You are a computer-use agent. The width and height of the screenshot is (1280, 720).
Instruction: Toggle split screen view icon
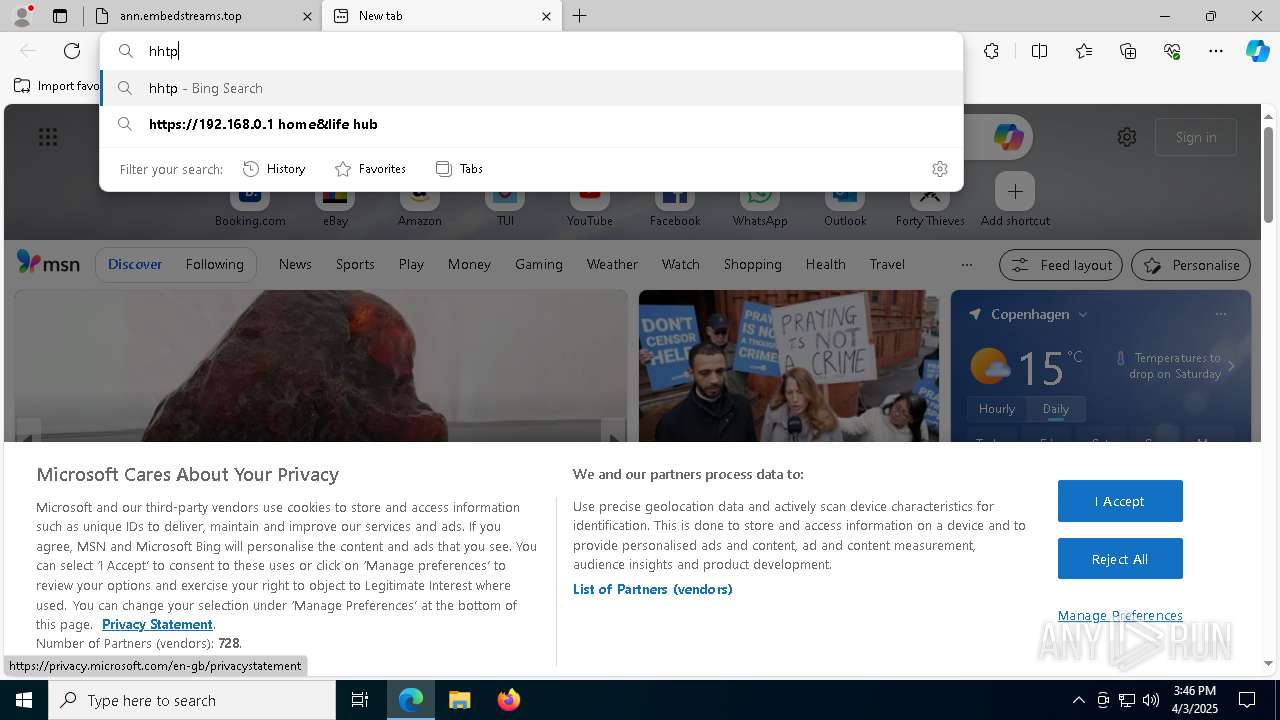pyautogui.click(x=1040, y=51)
